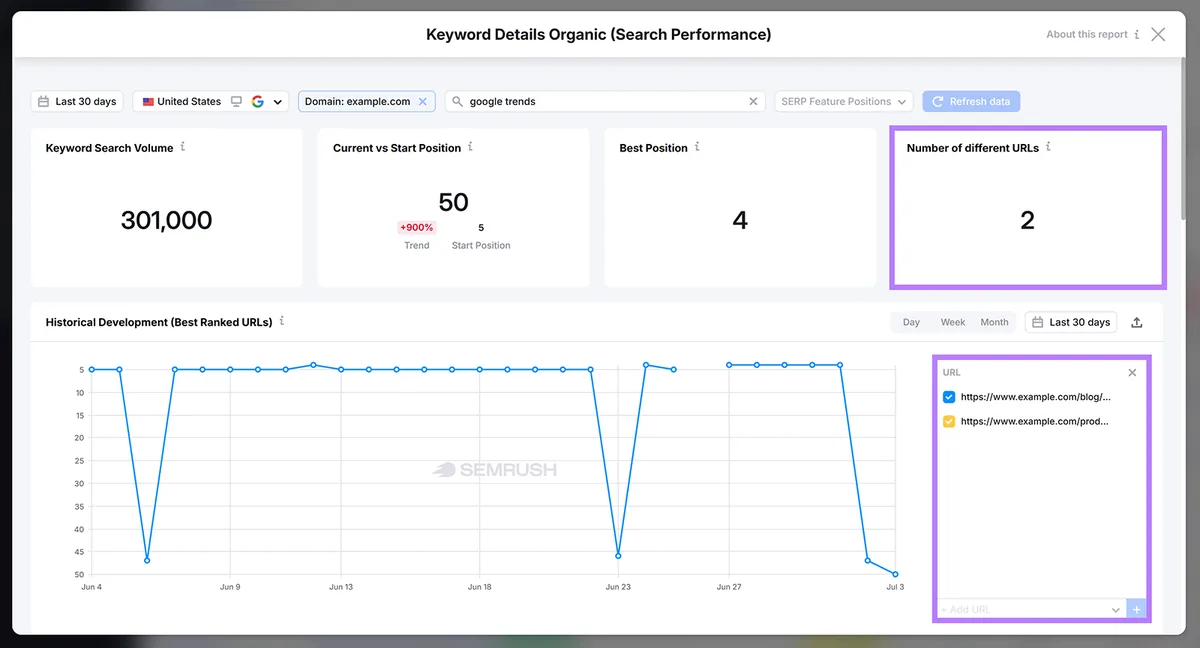Viewport: 1200px width, 648px height.
Task: Expand the SERP Feature Positions dropdown
Action: coord(844,101)
